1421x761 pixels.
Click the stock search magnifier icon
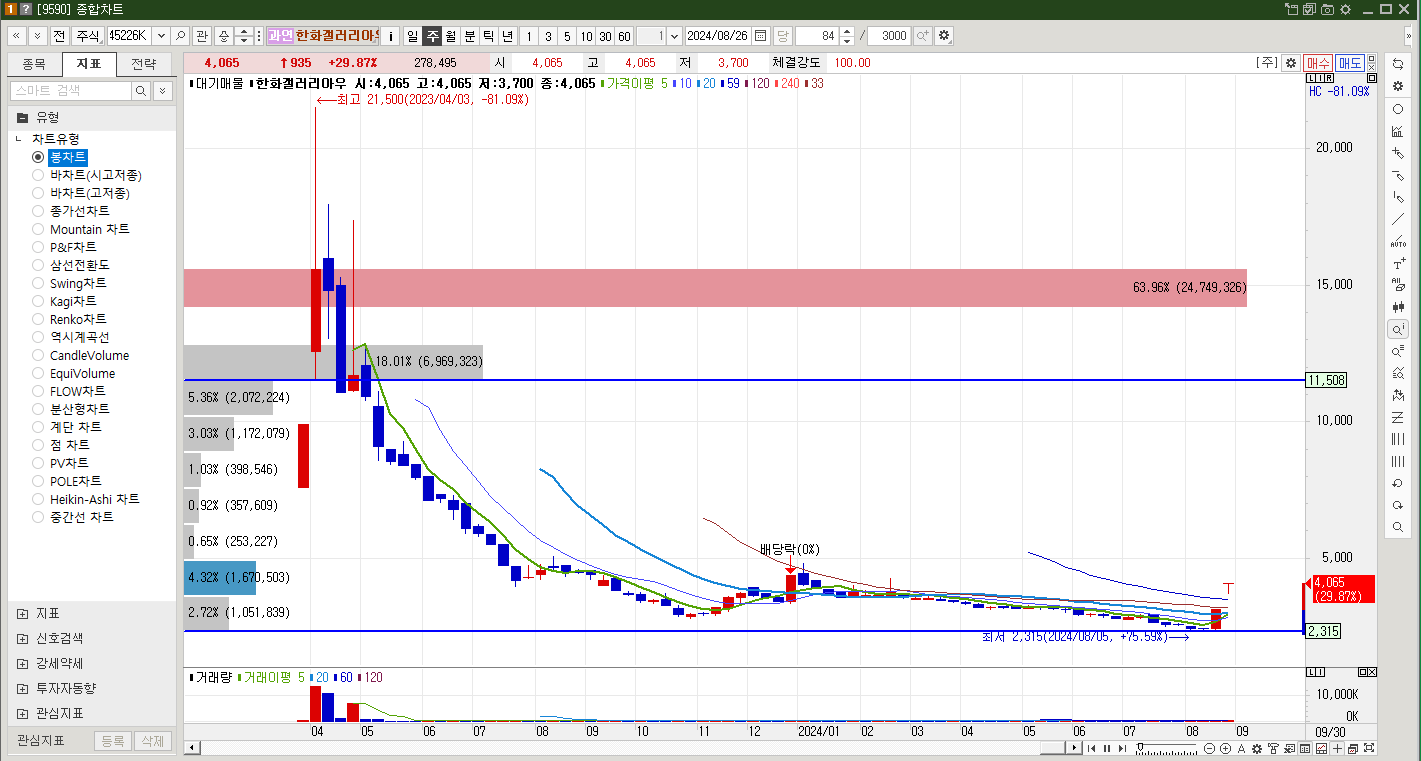181,36
